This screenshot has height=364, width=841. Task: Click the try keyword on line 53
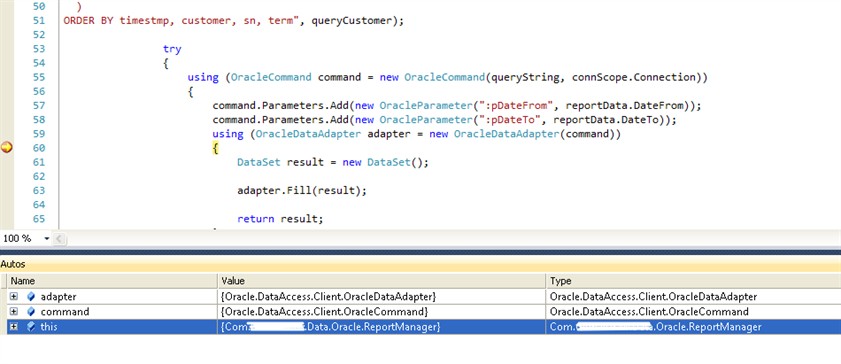(172, 49)
